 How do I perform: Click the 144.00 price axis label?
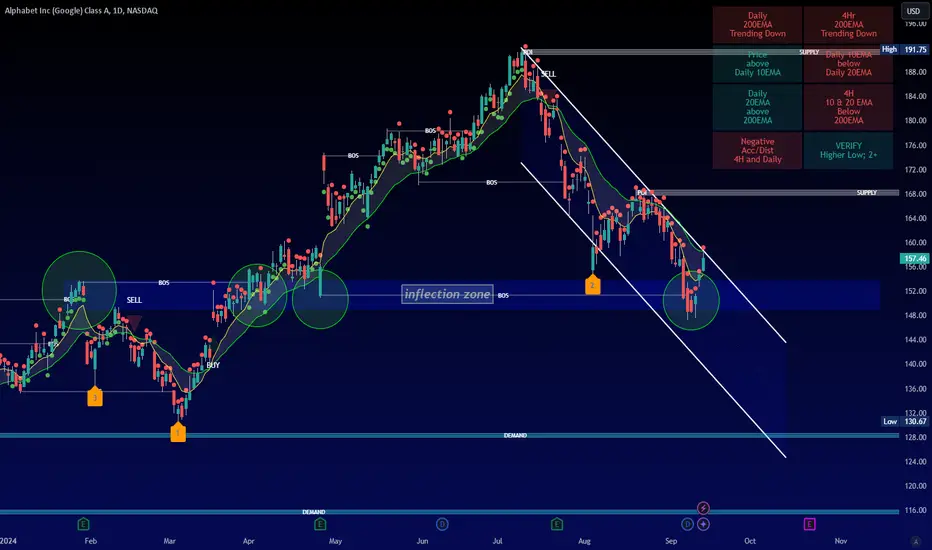coord(915,340)
